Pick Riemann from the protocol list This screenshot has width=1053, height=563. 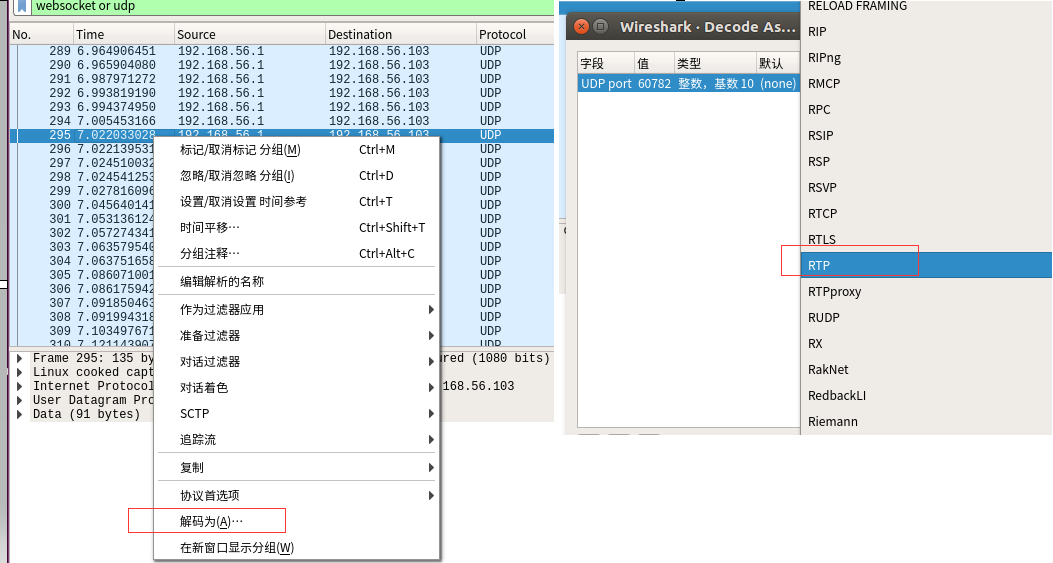[x=926, y=422]
